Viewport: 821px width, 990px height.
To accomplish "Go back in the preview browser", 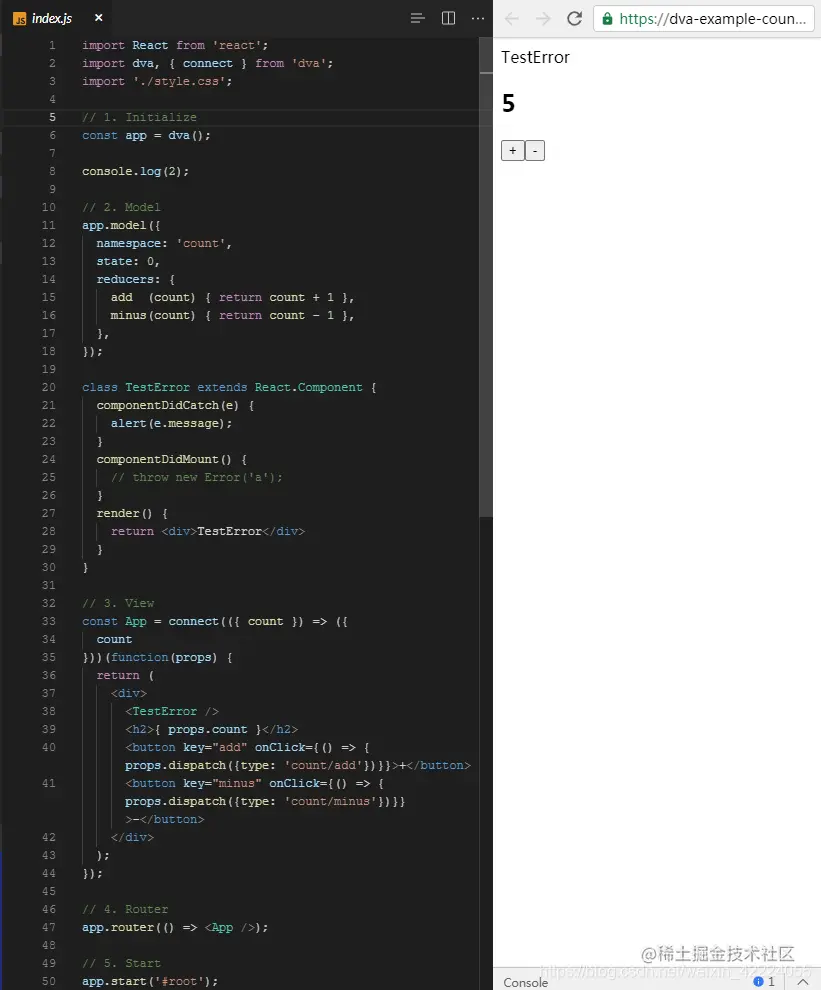I will pyautogui.click(x=512, y=18).
